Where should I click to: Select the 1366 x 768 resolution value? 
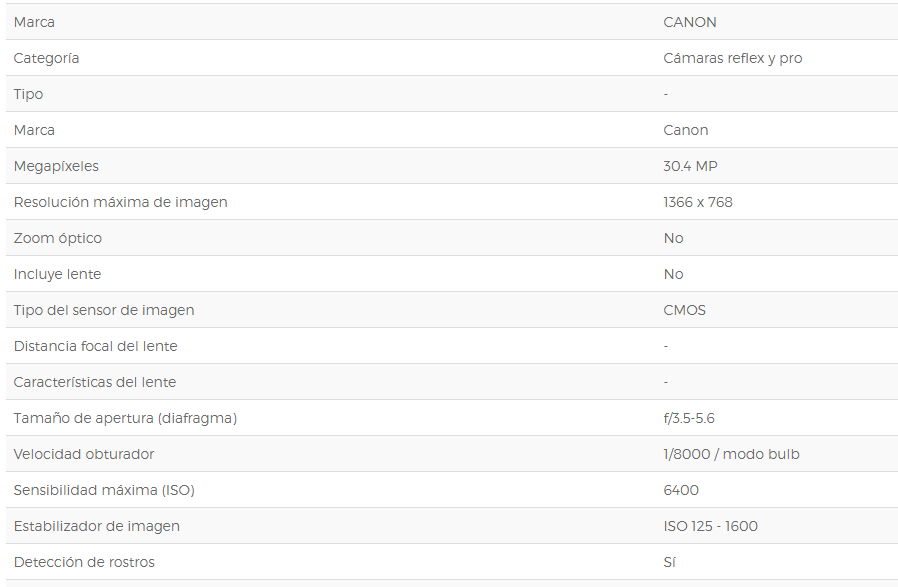[698, 203]
